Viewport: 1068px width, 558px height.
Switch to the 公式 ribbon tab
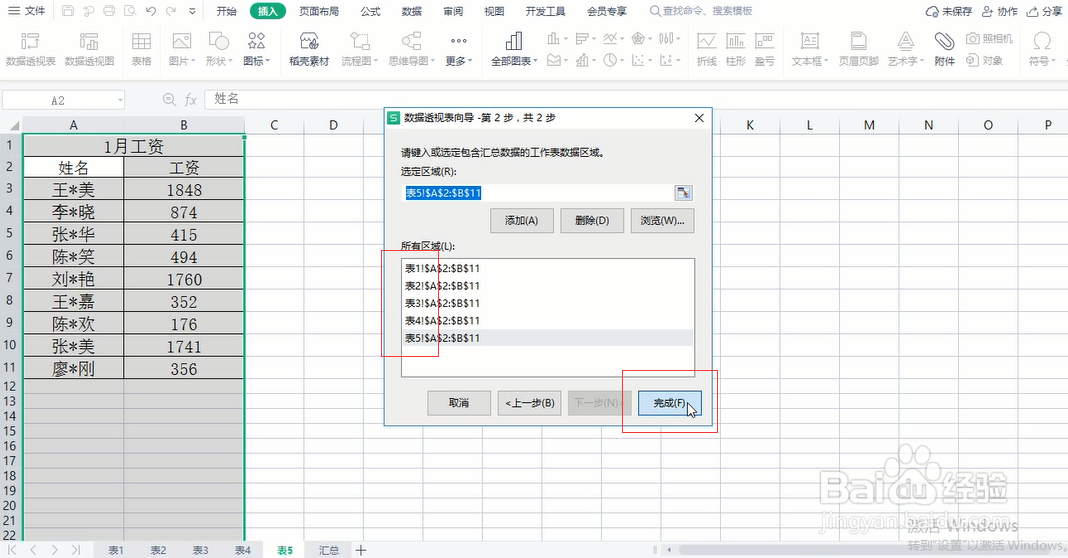371,11
